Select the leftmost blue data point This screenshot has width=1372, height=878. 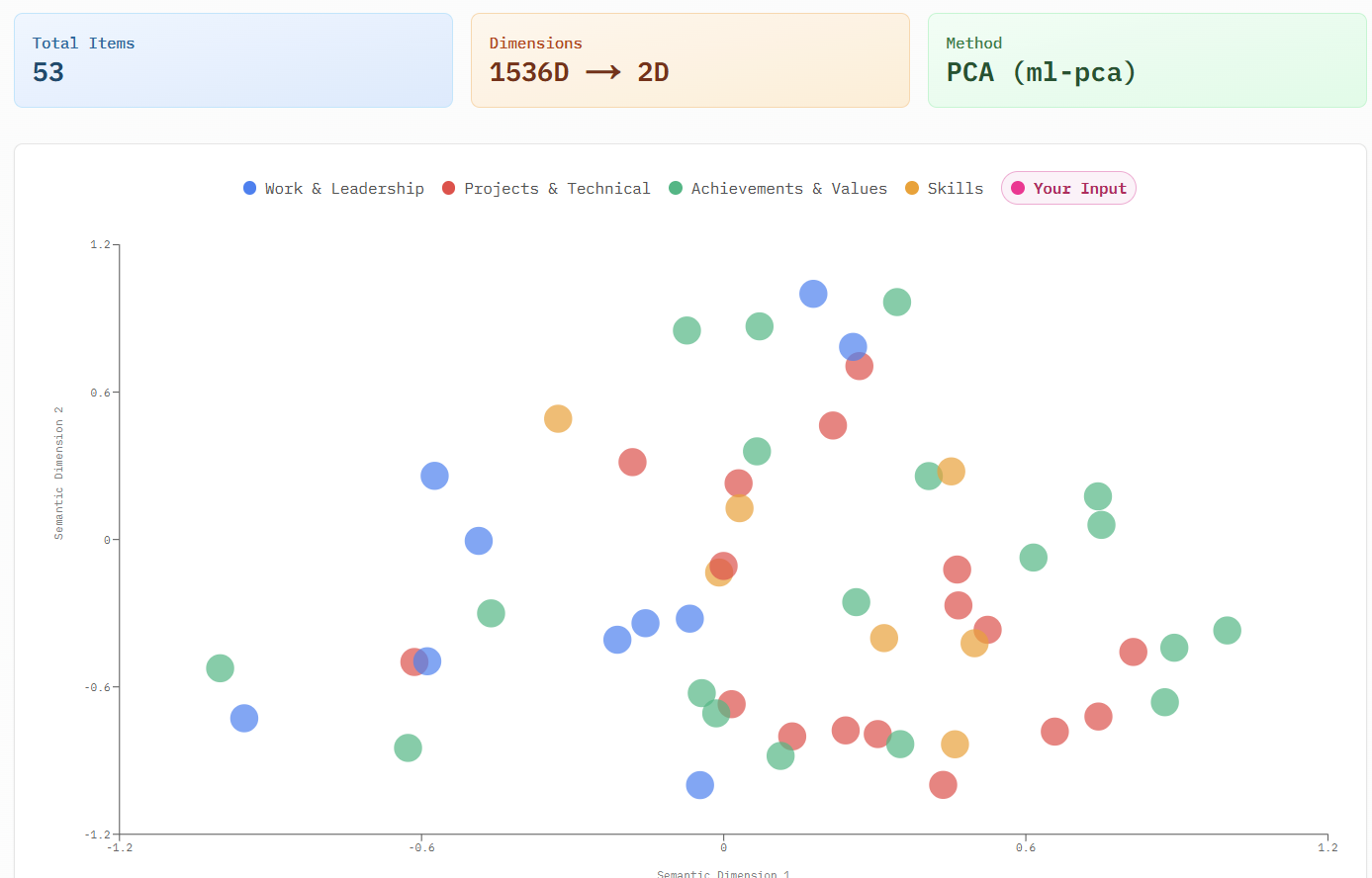pos(244,719)
